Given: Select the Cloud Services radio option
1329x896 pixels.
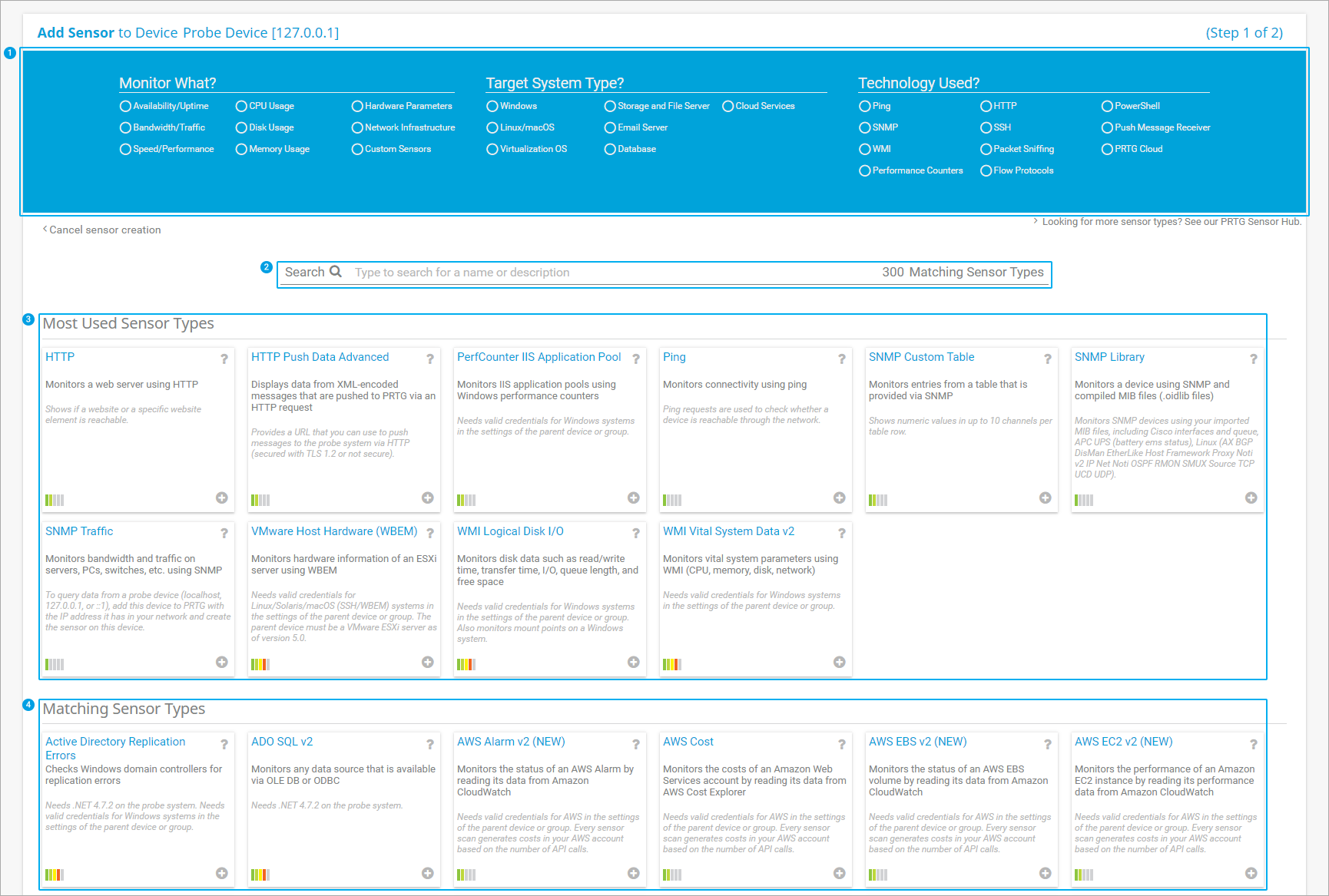Looking at the screenshot, I should pyautogui.click(x=728, y=107).
